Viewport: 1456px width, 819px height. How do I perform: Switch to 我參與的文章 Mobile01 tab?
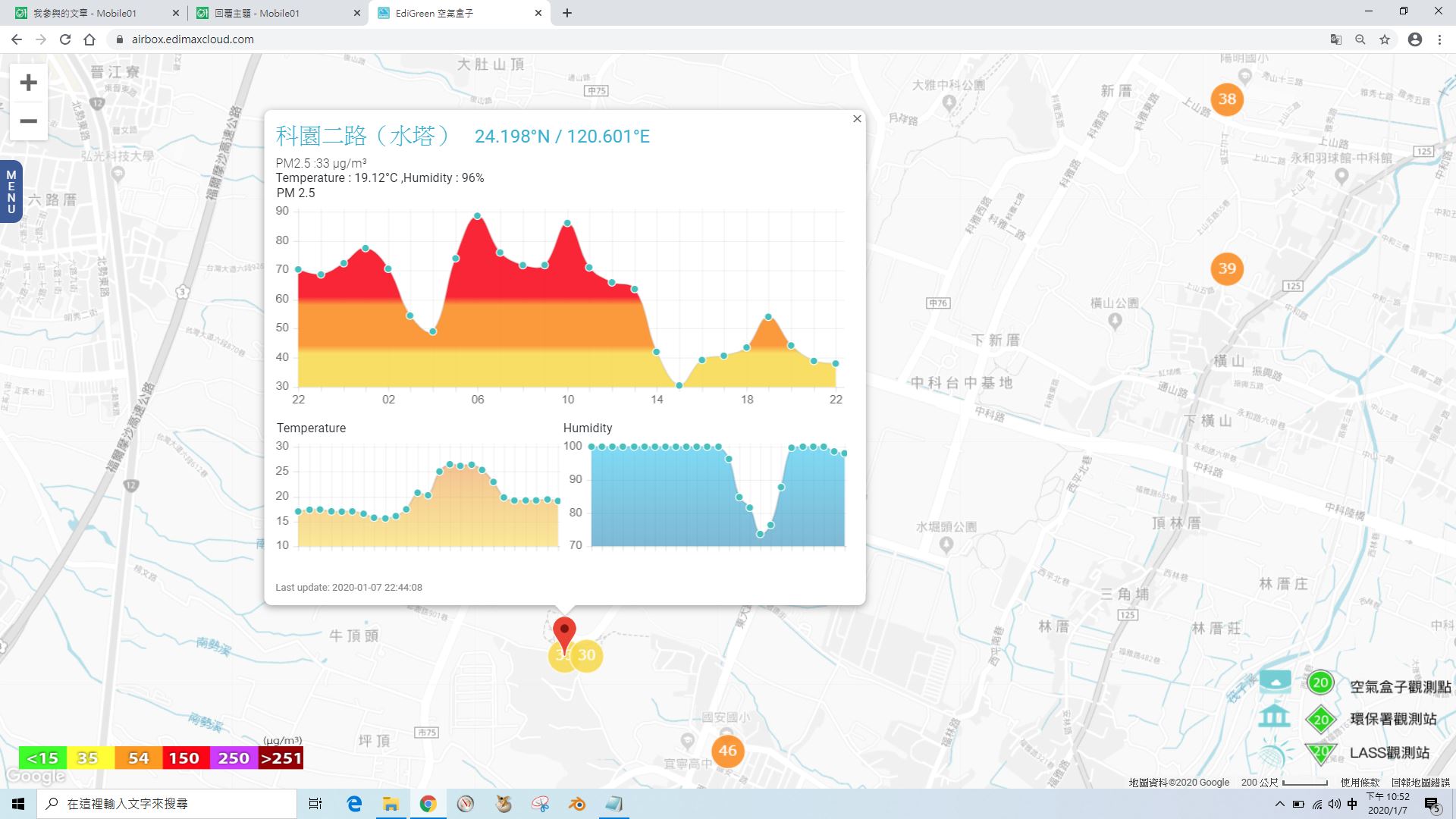click(96, 13)
